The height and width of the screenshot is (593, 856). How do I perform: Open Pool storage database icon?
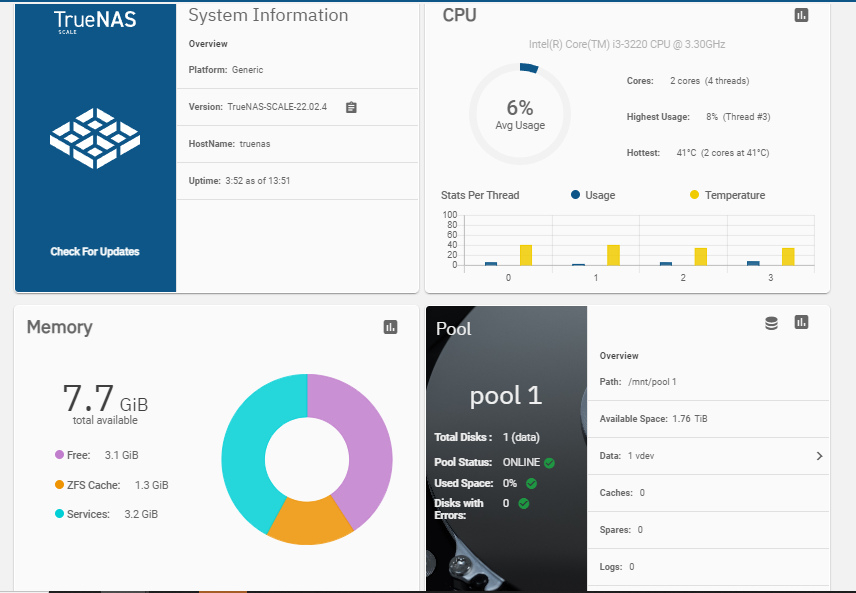tap(771, 323)
